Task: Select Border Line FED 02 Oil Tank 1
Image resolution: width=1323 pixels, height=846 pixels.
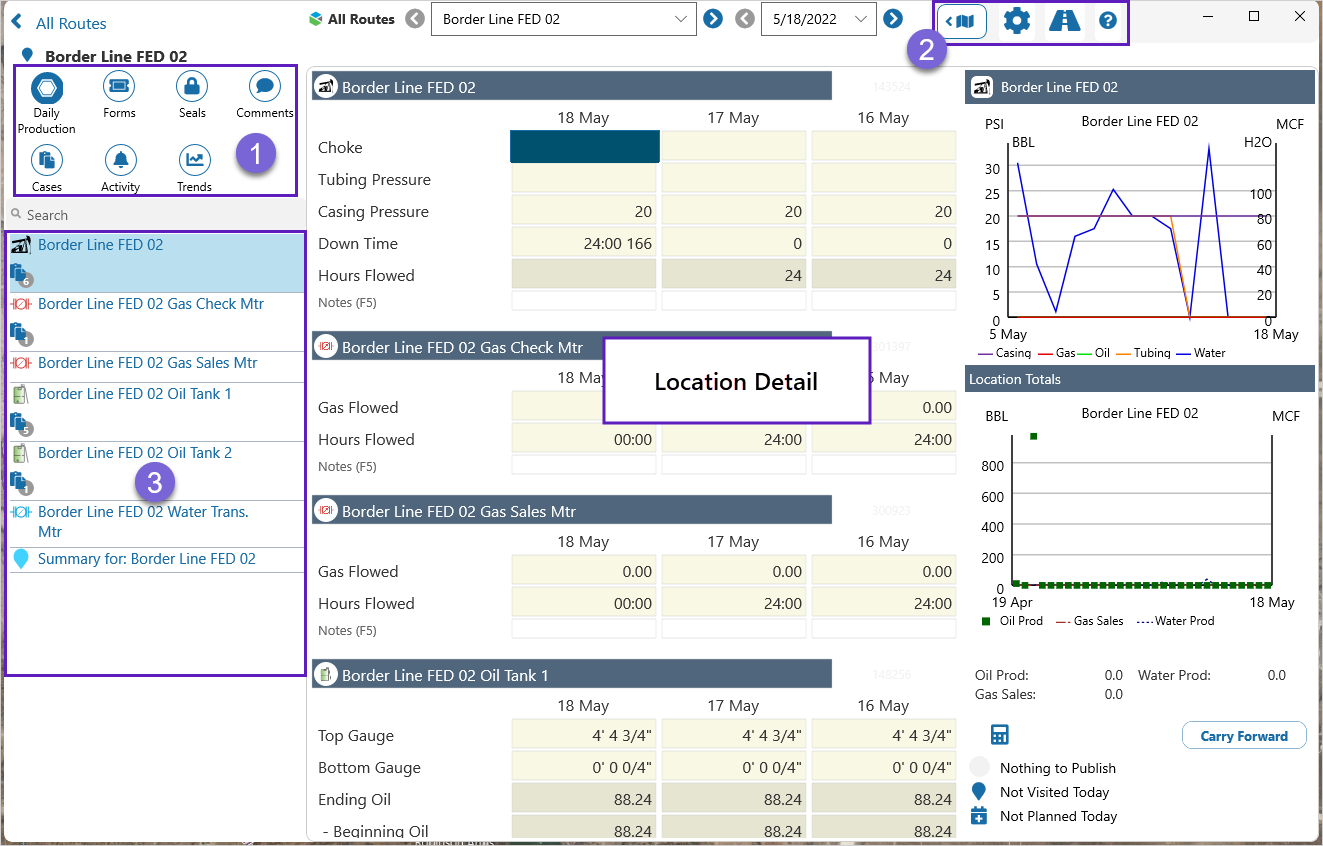Action: (x=134, y=394)
